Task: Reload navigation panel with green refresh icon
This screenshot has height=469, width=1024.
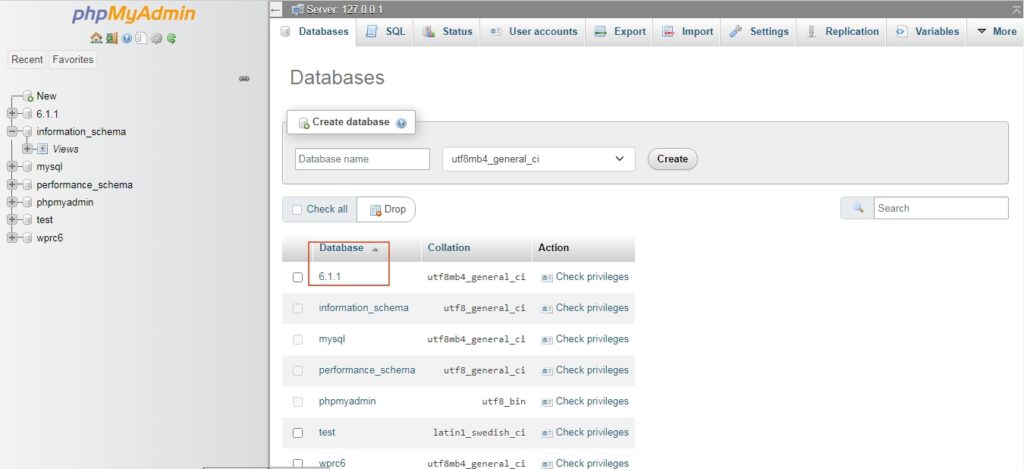Action: coord(171,39)
